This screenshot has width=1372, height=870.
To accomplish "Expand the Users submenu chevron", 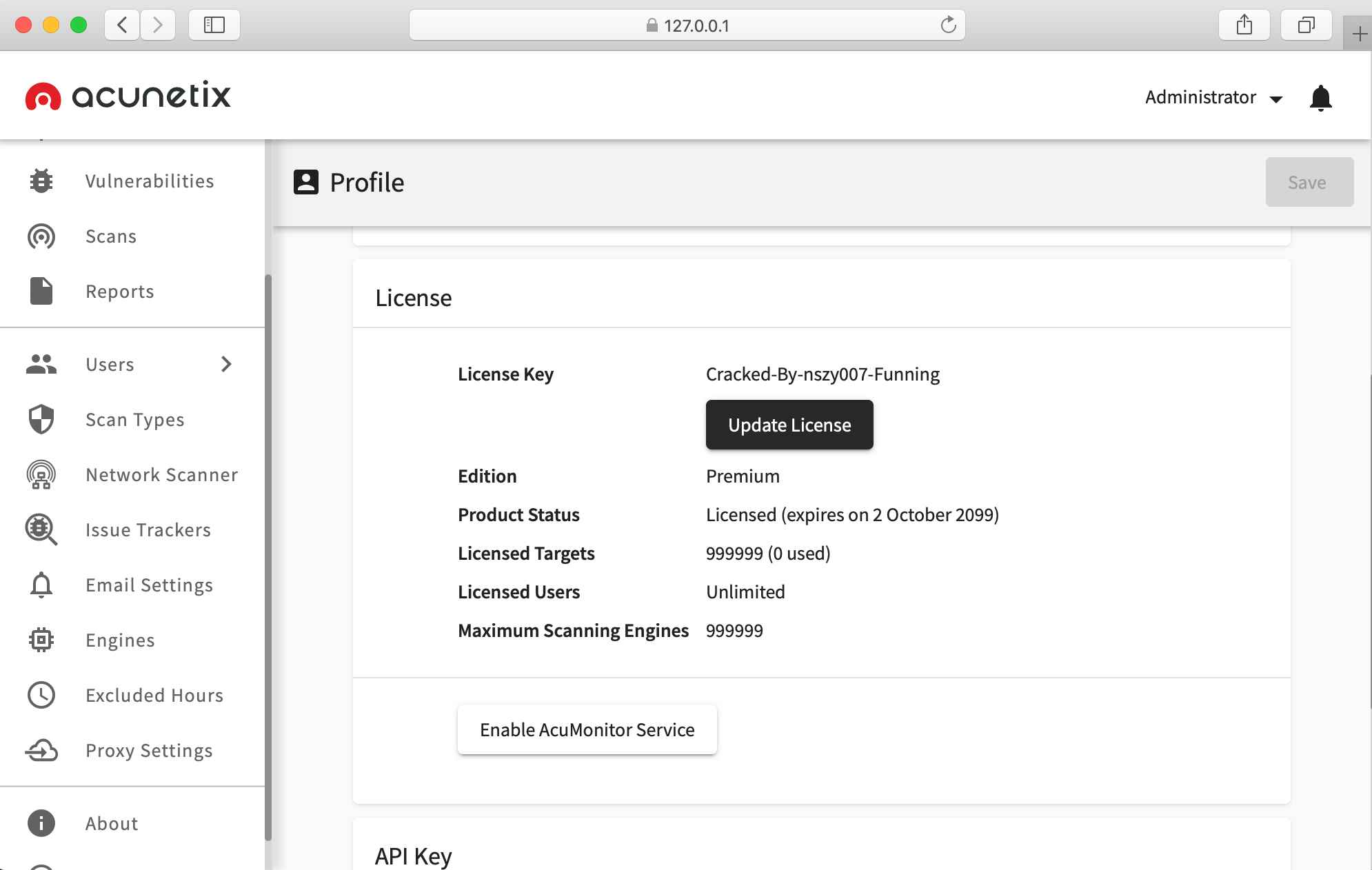I will pos(226,364).
